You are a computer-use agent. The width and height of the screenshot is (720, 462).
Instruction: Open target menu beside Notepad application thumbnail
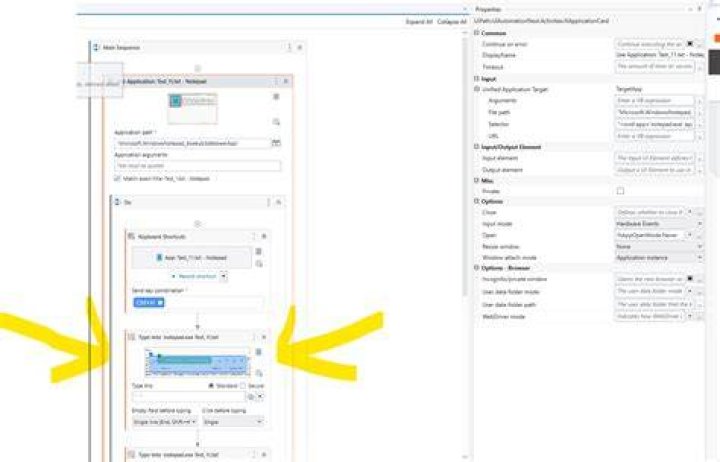276,96
